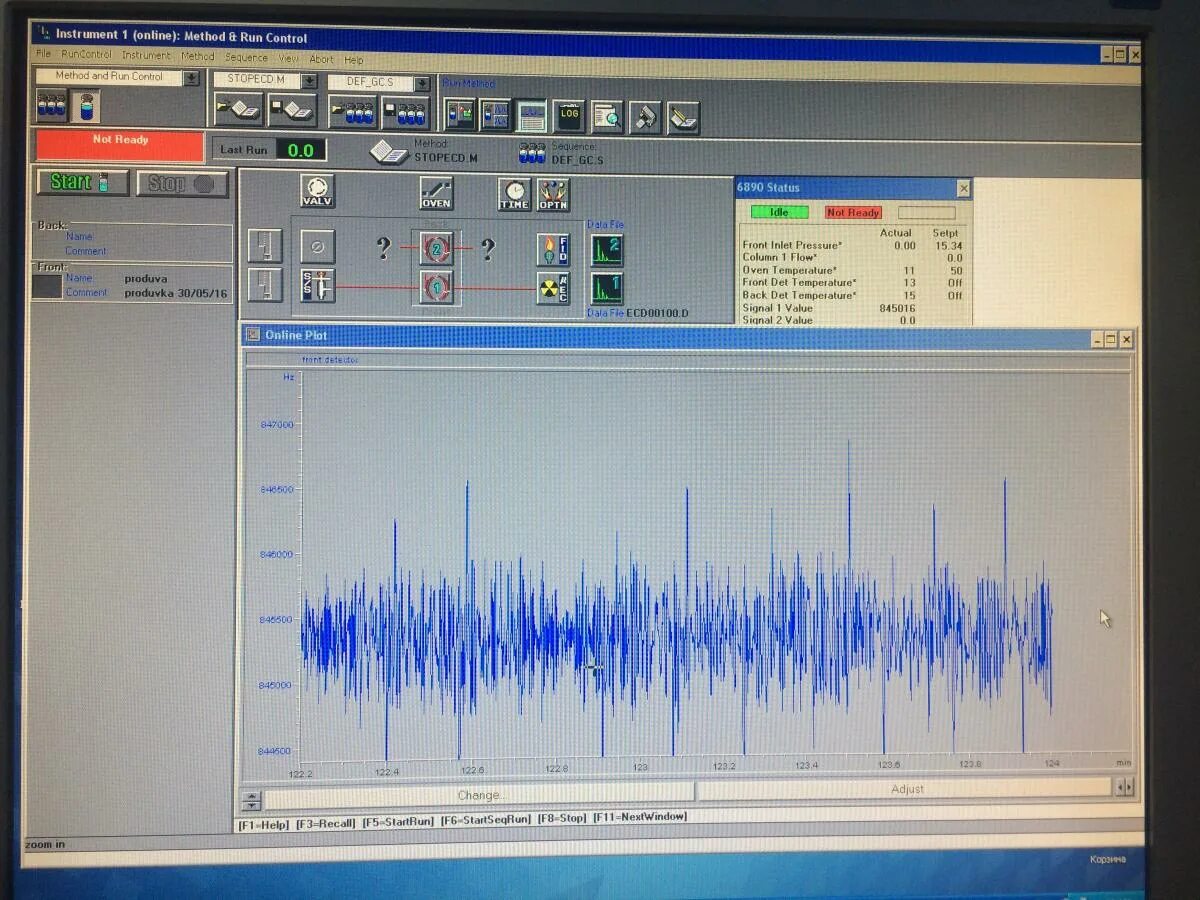Viewport: 1200px width, 900px height.
Task: Click the Front Inlet Pressure row
Action: 852,245
